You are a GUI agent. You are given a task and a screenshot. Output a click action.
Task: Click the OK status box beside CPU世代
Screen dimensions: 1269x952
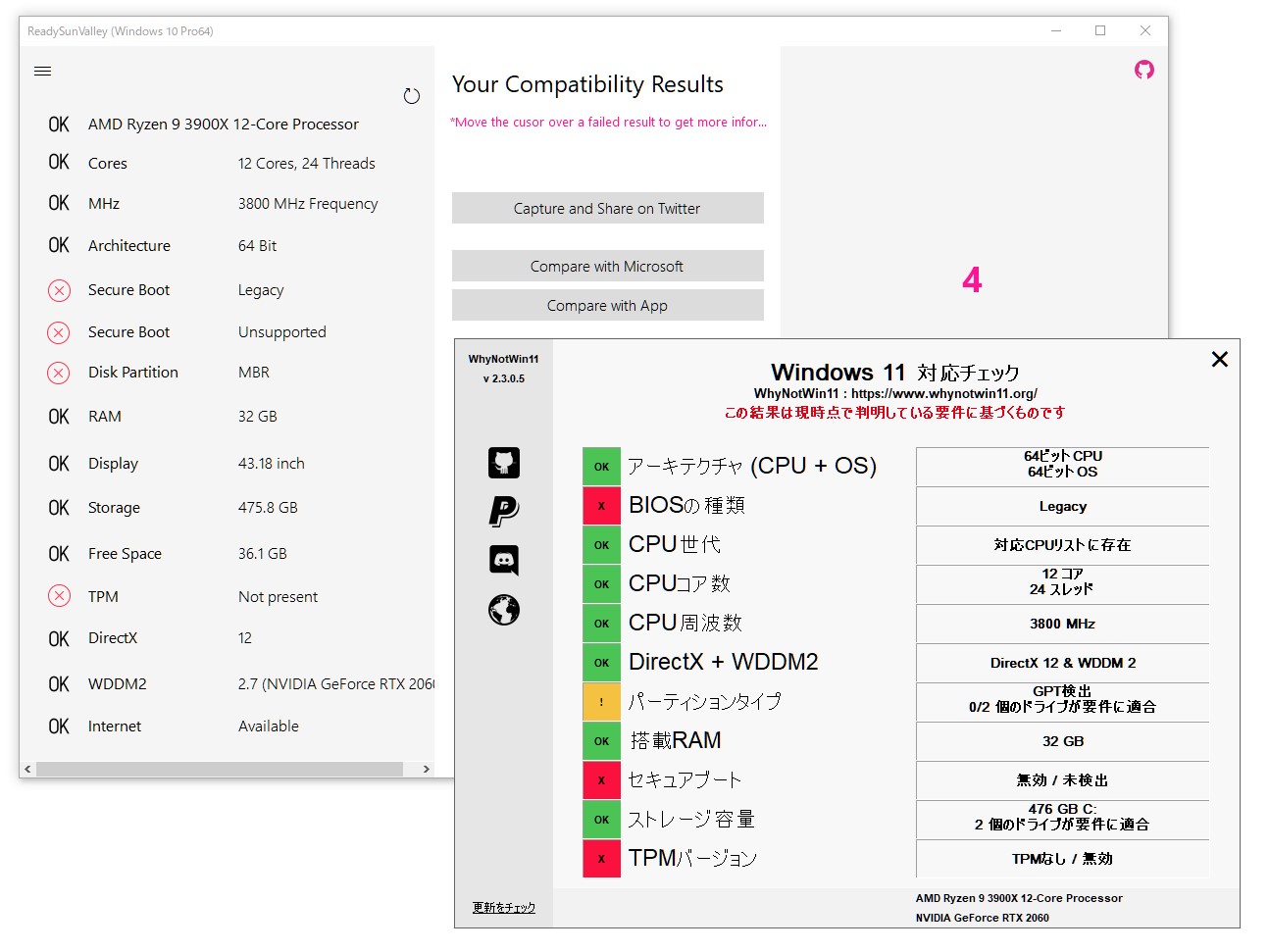click(x=602, y=545)
